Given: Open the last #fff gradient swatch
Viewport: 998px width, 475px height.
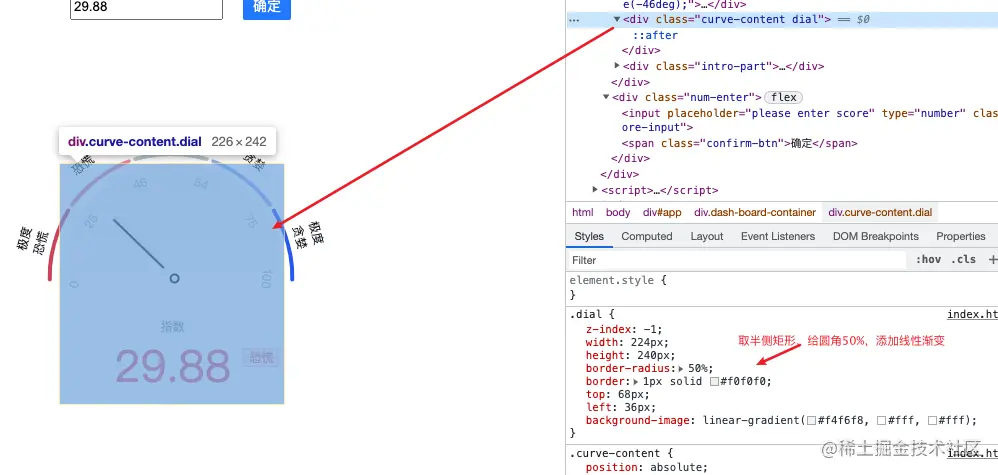Looking at the screenshot, I should coord(932,420).
